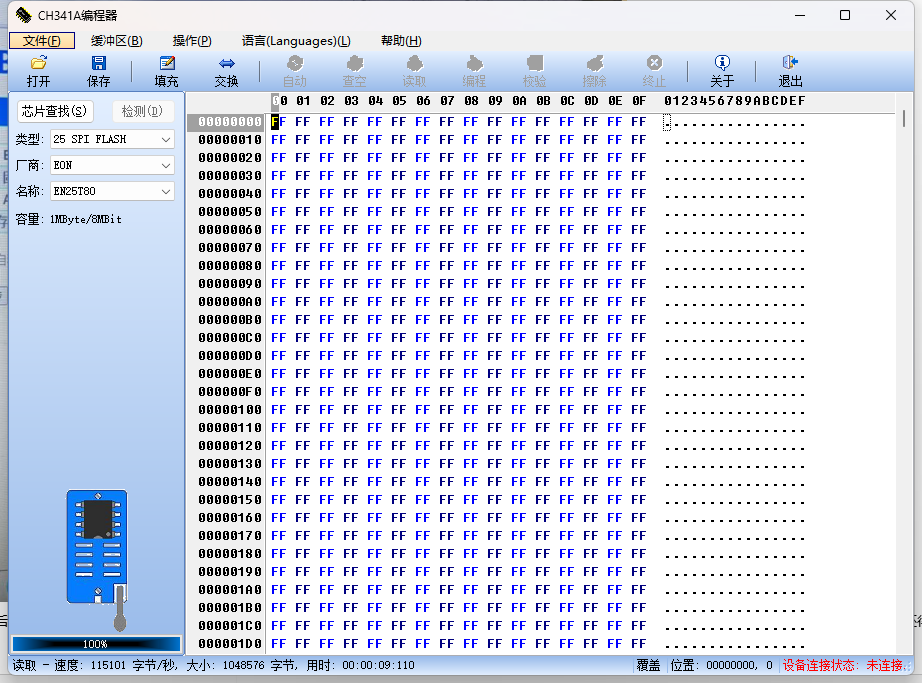Screen dimensions: 922x683
Task: Select address row 00000010
Action: (230, 140)
